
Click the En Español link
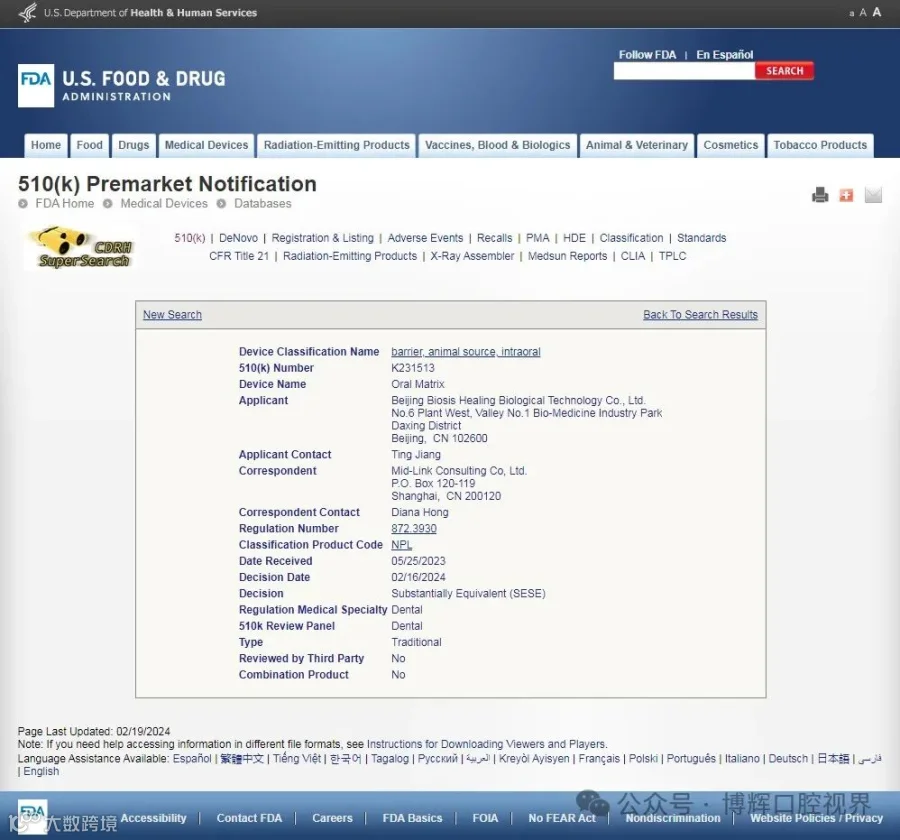(x=724, y=55)
